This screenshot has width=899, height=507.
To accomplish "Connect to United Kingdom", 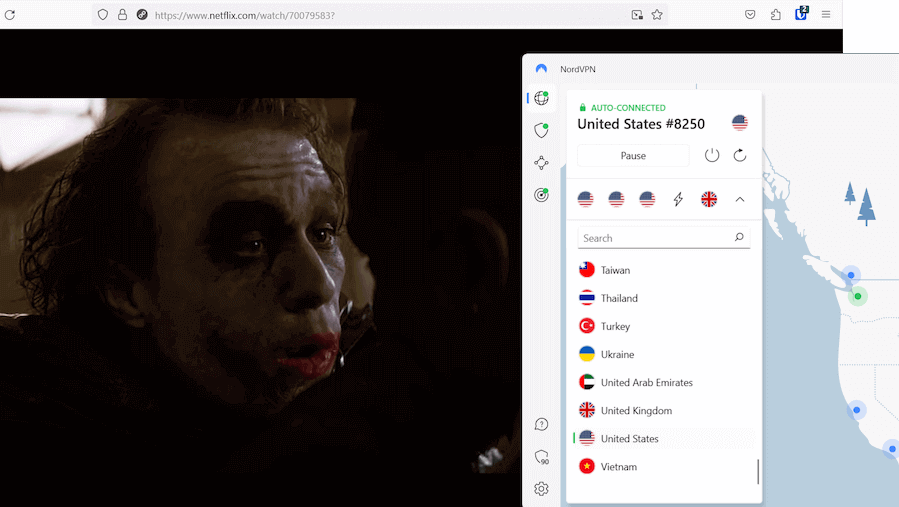I will point(664,411).
